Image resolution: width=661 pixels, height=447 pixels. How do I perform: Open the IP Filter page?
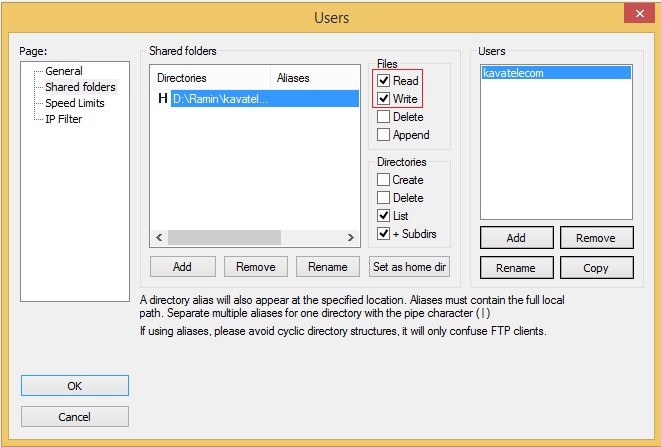coord(64,119)
